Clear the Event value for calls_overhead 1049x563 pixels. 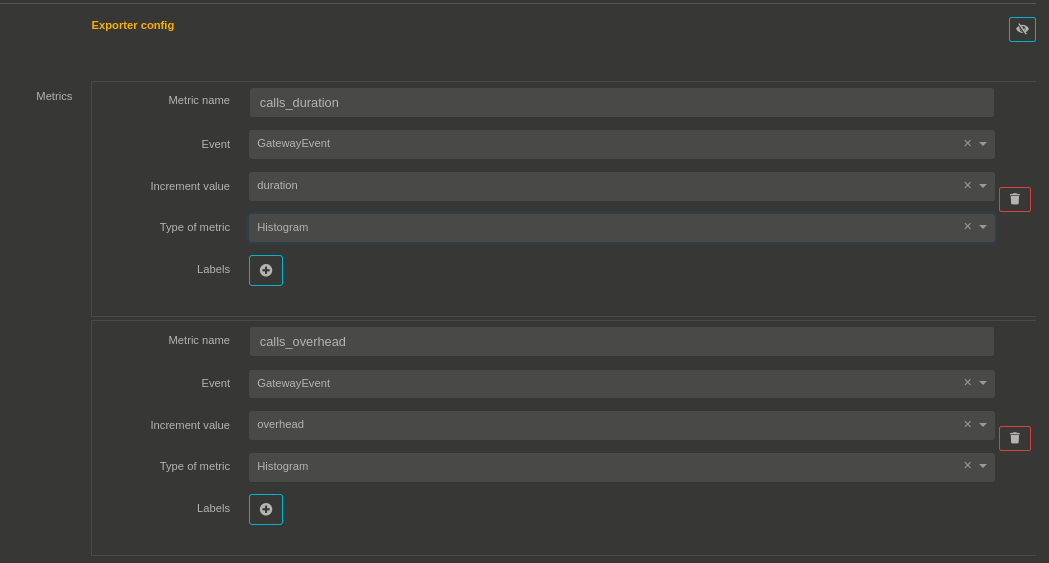967,383
